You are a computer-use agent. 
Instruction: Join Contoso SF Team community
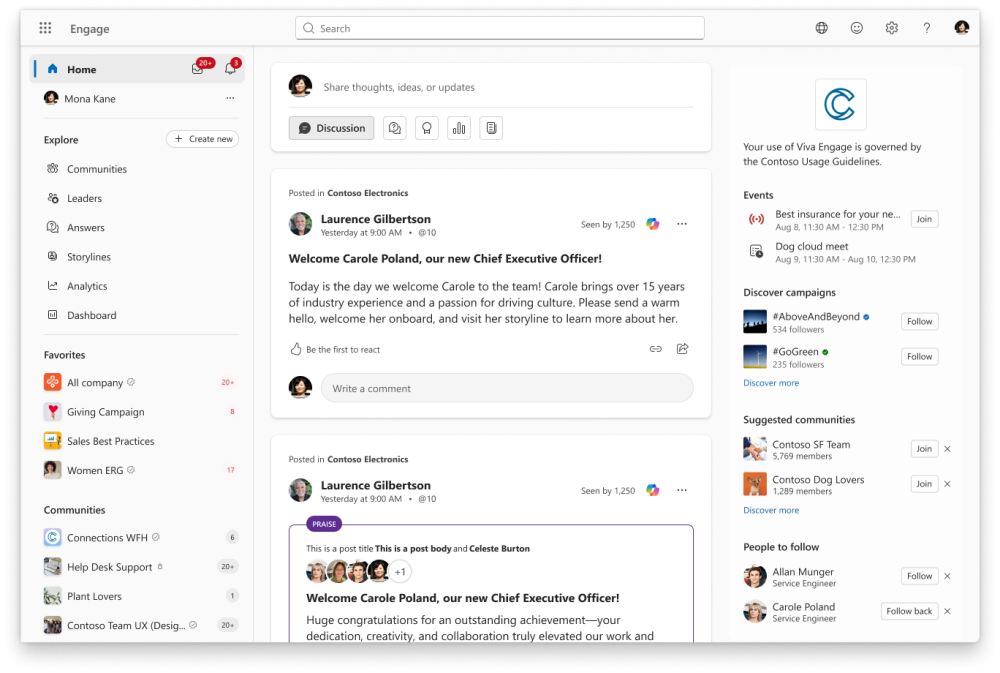924,448
